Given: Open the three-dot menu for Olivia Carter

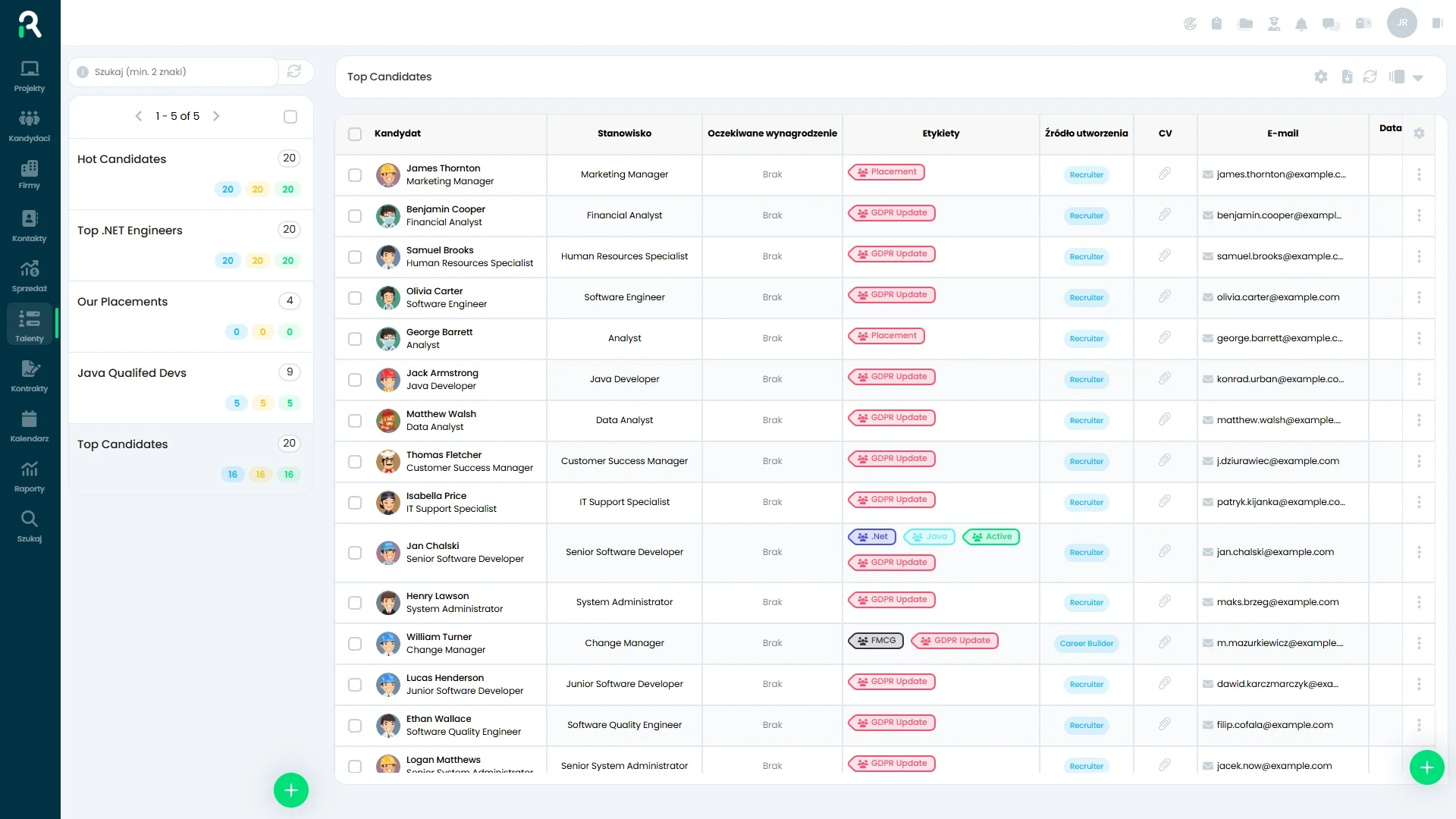Looking at the screenshot, I should pyautogui.click(x=1419, y=297).
